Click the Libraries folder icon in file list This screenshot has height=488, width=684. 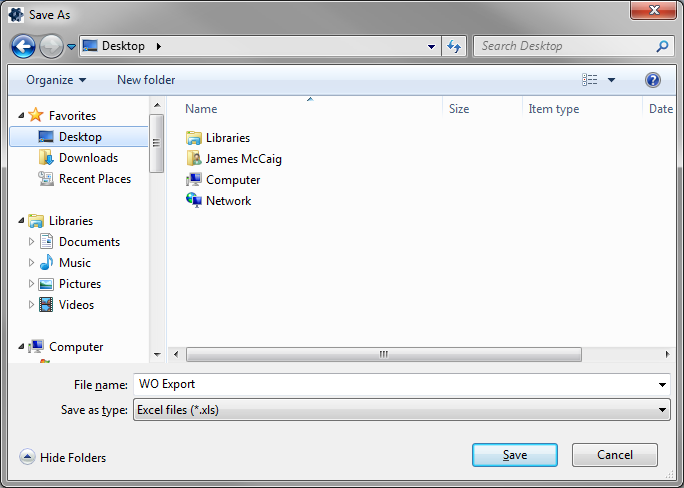tap(194, 138)
